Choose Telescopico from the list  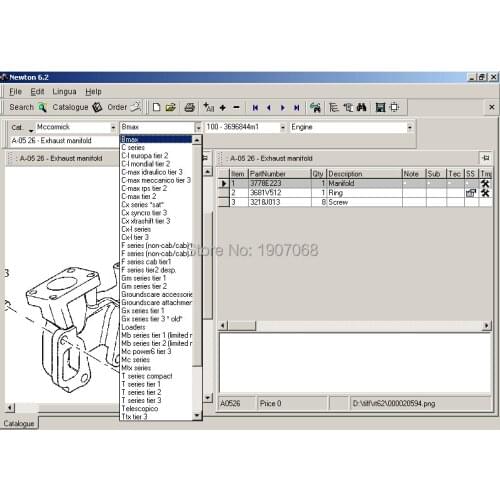tap(156, 408)
